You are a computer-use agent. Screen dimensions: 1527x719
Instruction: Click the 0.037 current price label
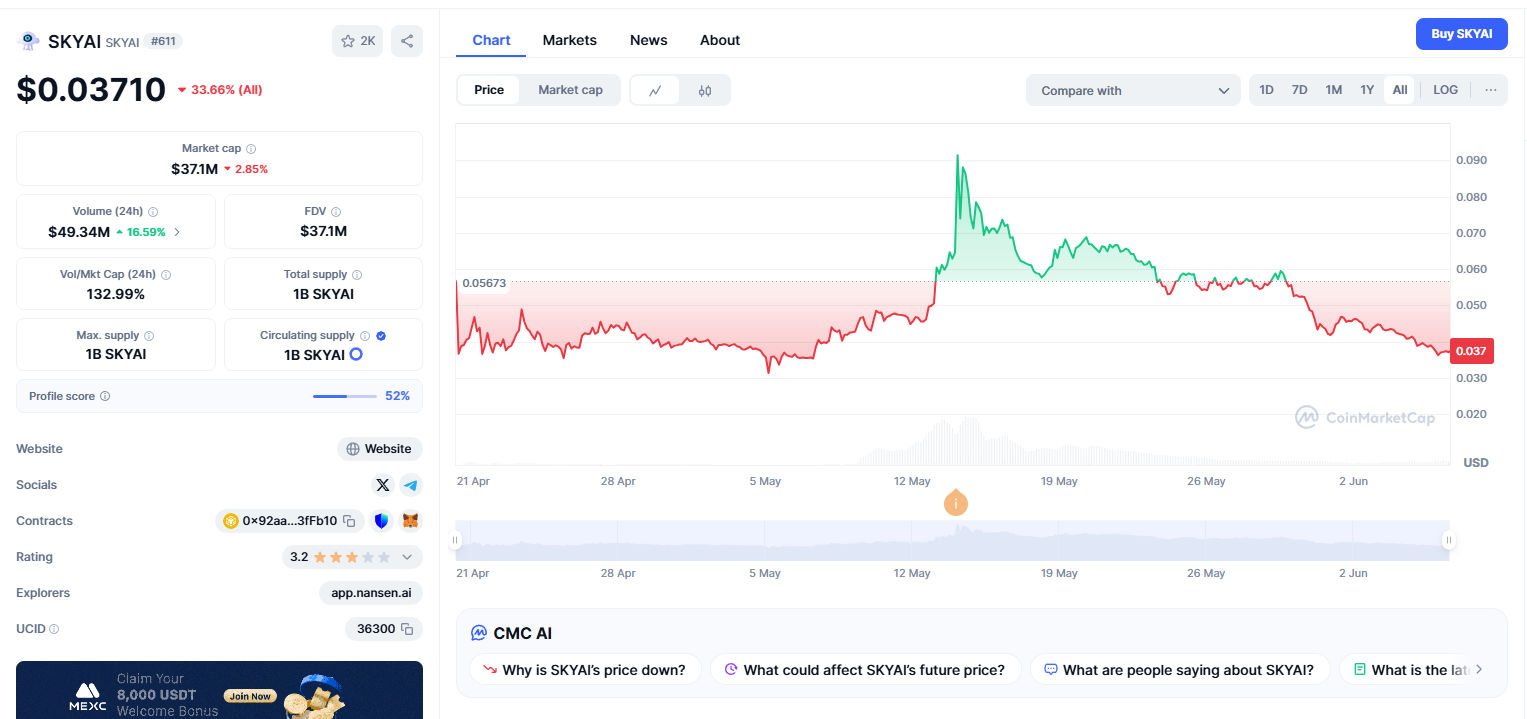pos(1471,351)
